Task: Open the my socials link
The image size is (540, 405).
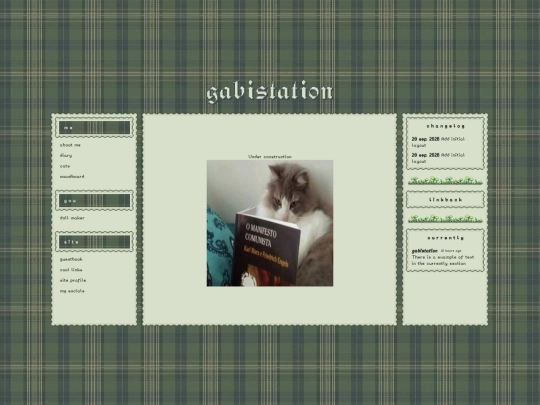Action: (x=72, y=291)
